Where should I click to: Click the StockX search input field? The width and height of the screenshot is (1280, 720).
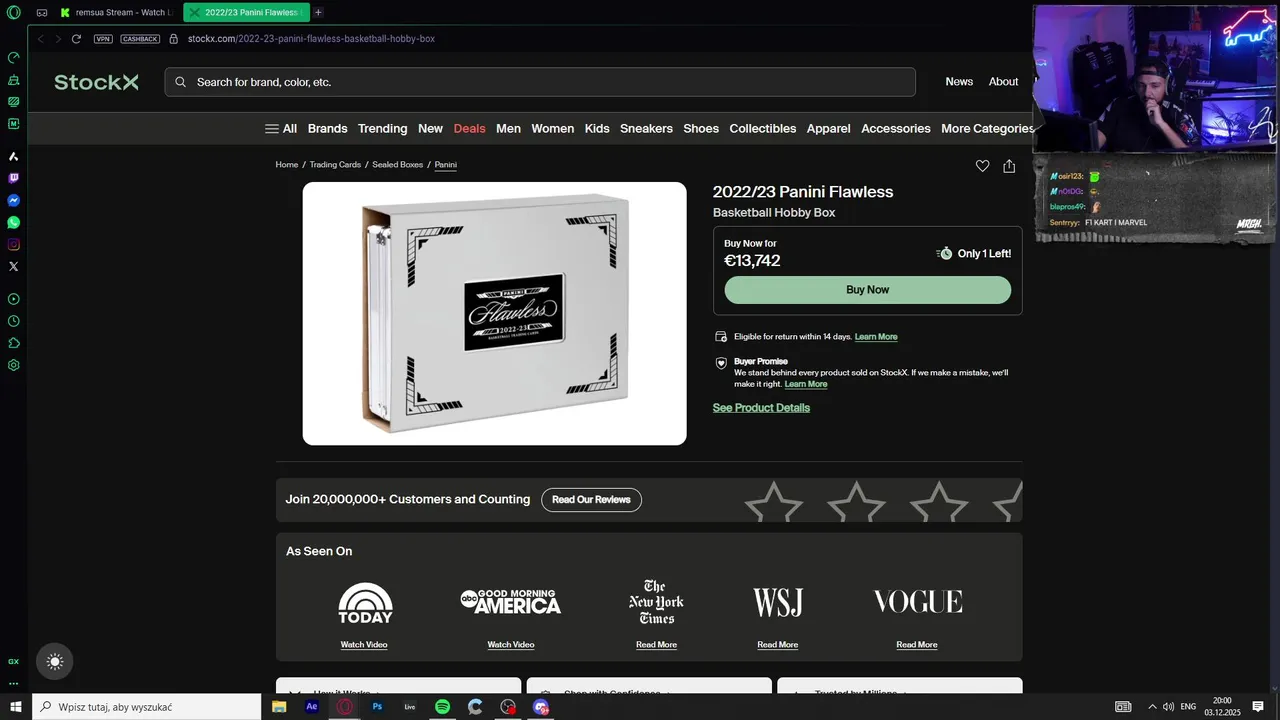540,82
